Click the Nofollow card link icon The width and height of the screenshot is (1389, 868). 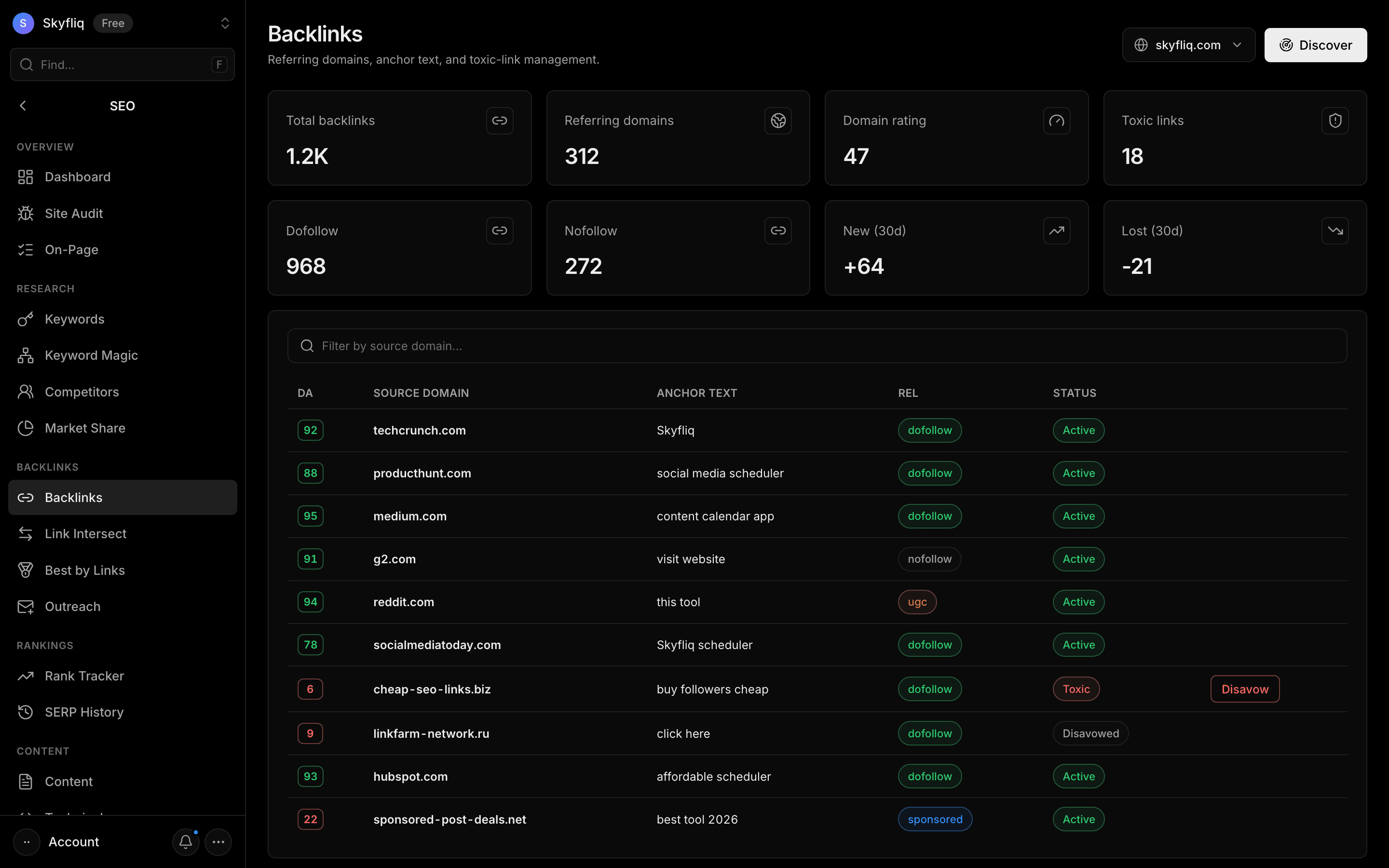tap(778, 231)
